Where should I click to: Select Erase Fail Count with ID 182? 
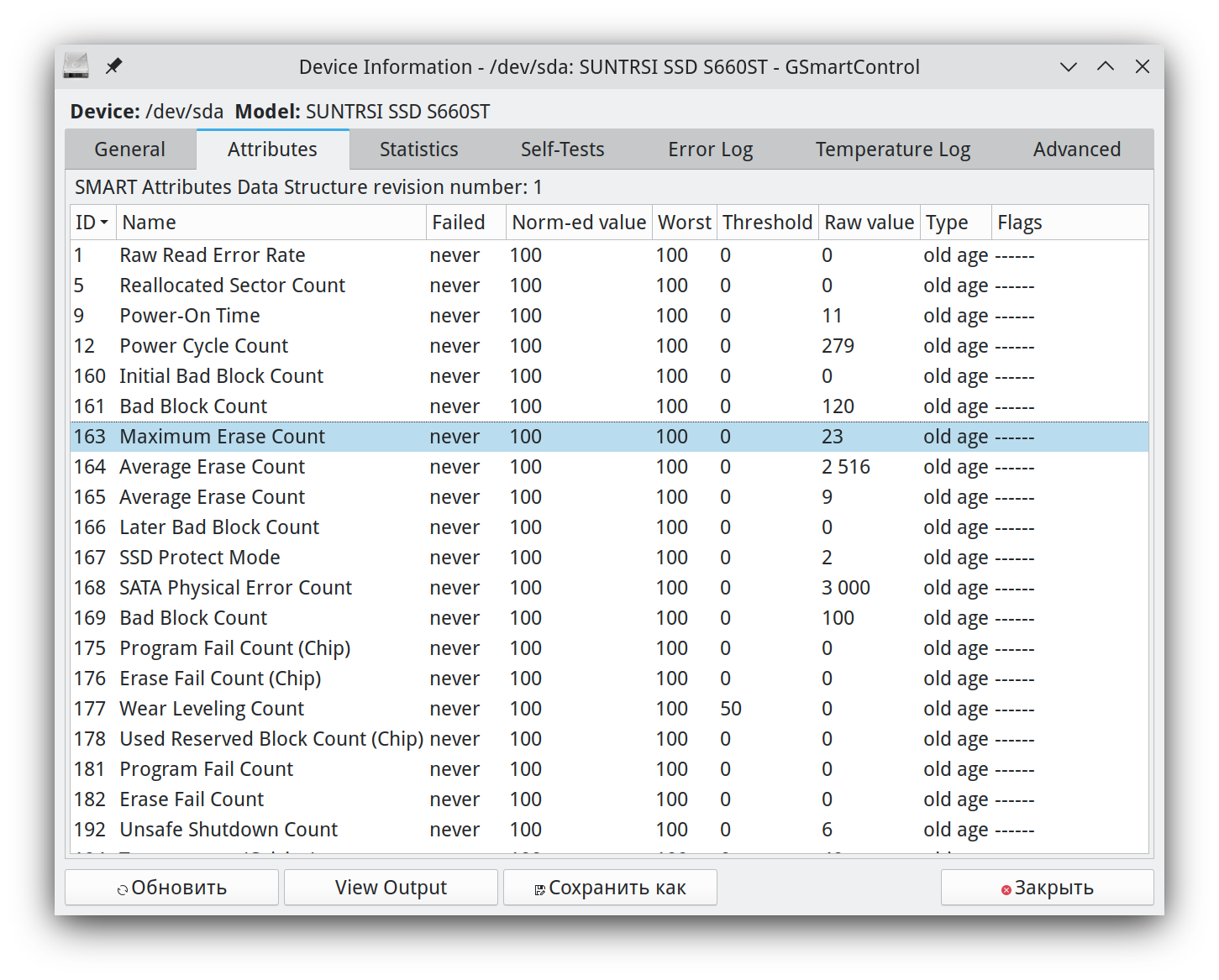coord(609,799)
